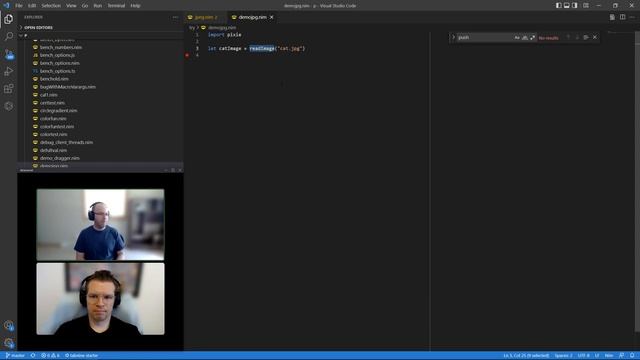
Task: Open the View menu
Action: [x=71, y=6]
